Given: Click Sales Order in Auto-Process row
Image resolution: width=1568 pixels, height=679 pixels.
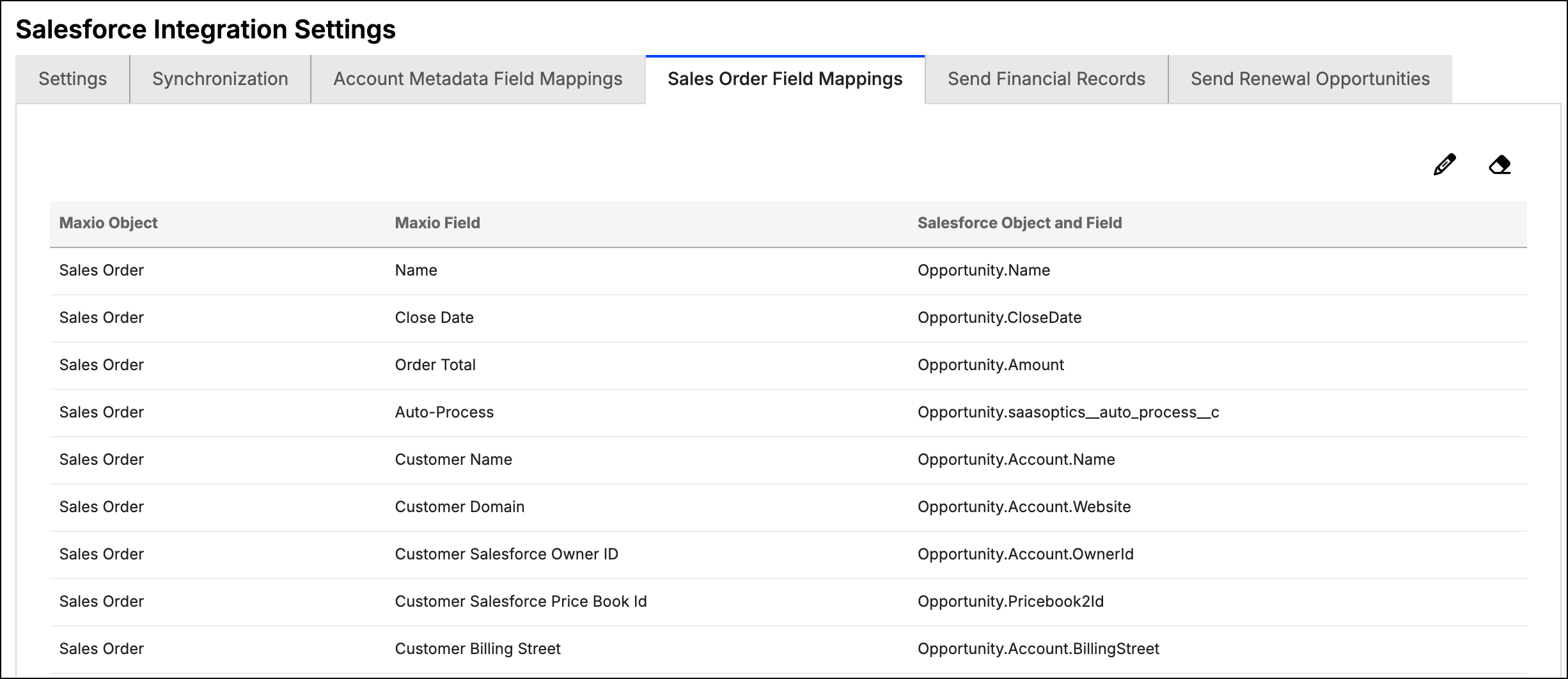Looking at the screenshot, I should point(101,412).
